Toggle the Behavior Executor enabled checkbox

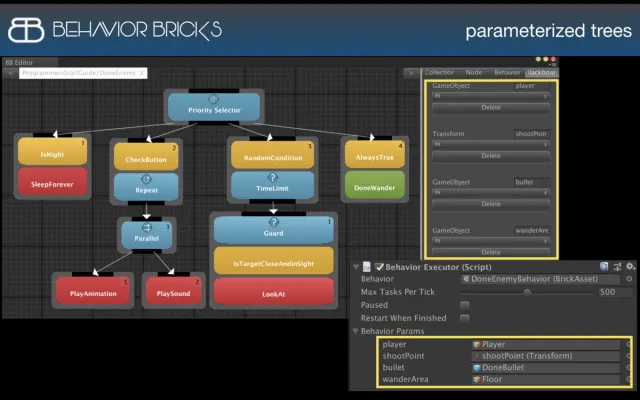pyautogui.click(x=380, y=267)
